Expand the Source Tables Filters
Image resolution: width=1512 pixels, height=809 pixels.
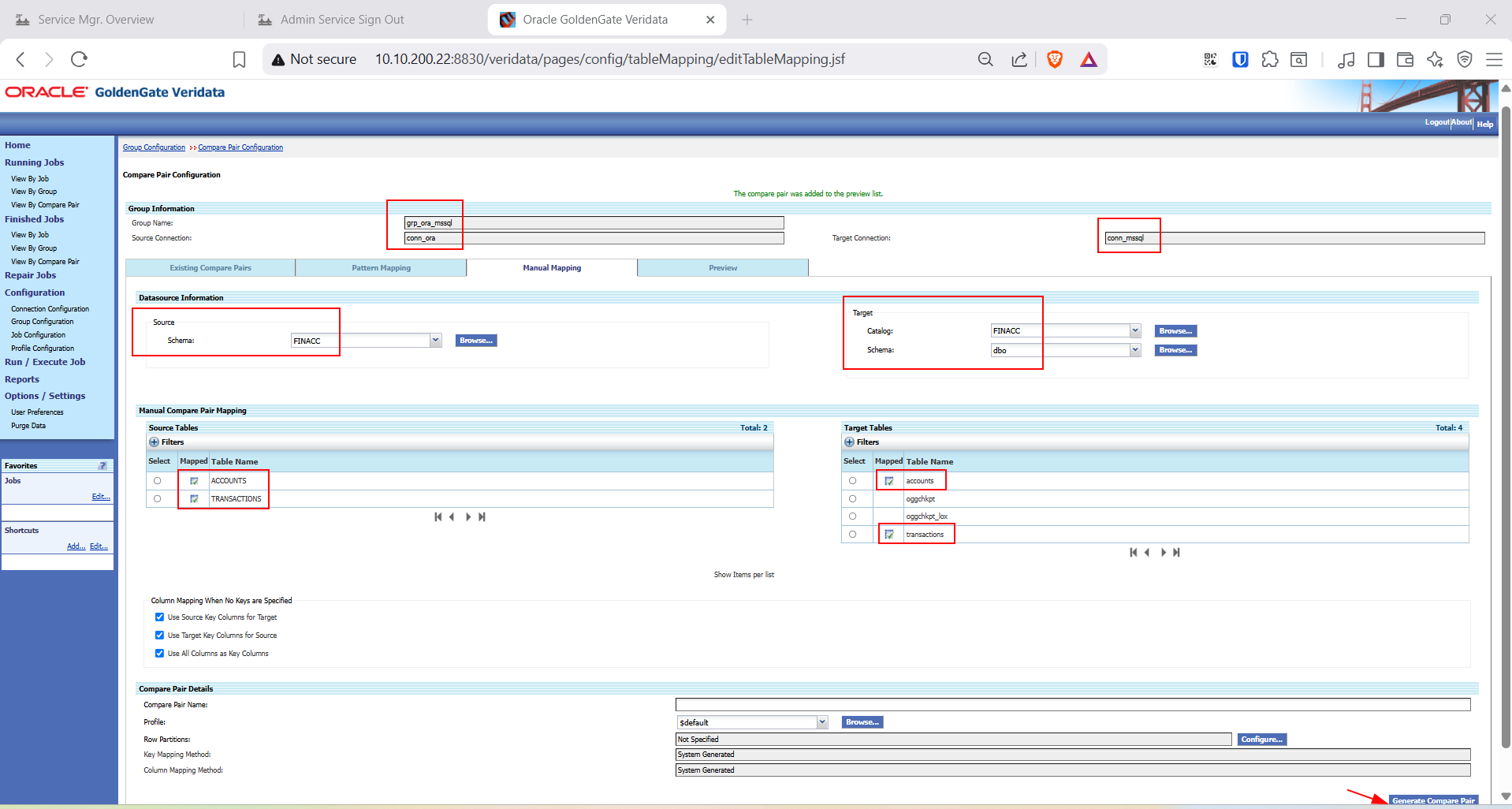pos(155,442)
